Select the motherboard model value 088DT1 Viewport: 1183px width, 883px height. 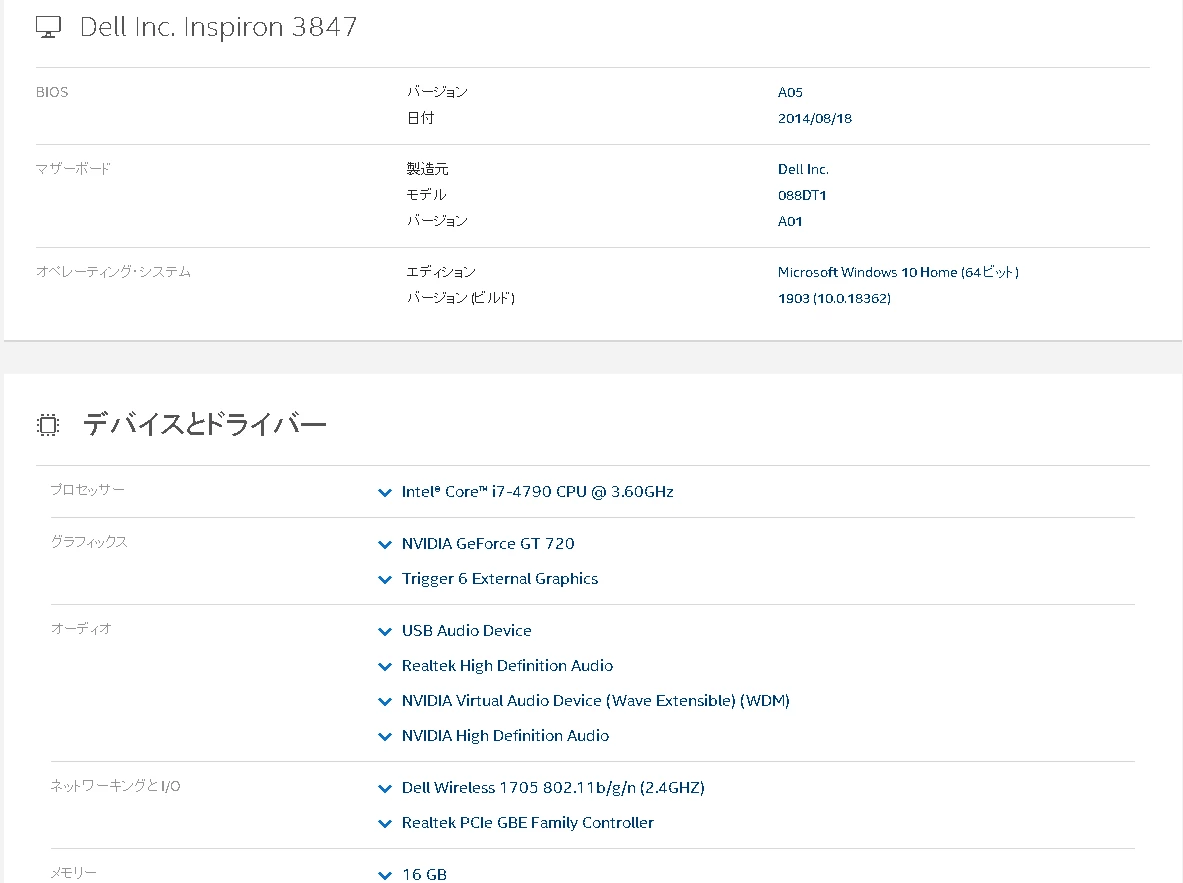click(x=802, y=195)
